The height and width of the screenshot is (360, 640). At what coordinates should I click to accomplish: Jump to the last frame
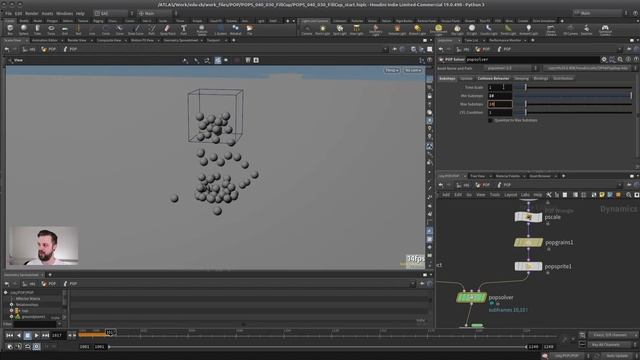[x=46, y=336]
